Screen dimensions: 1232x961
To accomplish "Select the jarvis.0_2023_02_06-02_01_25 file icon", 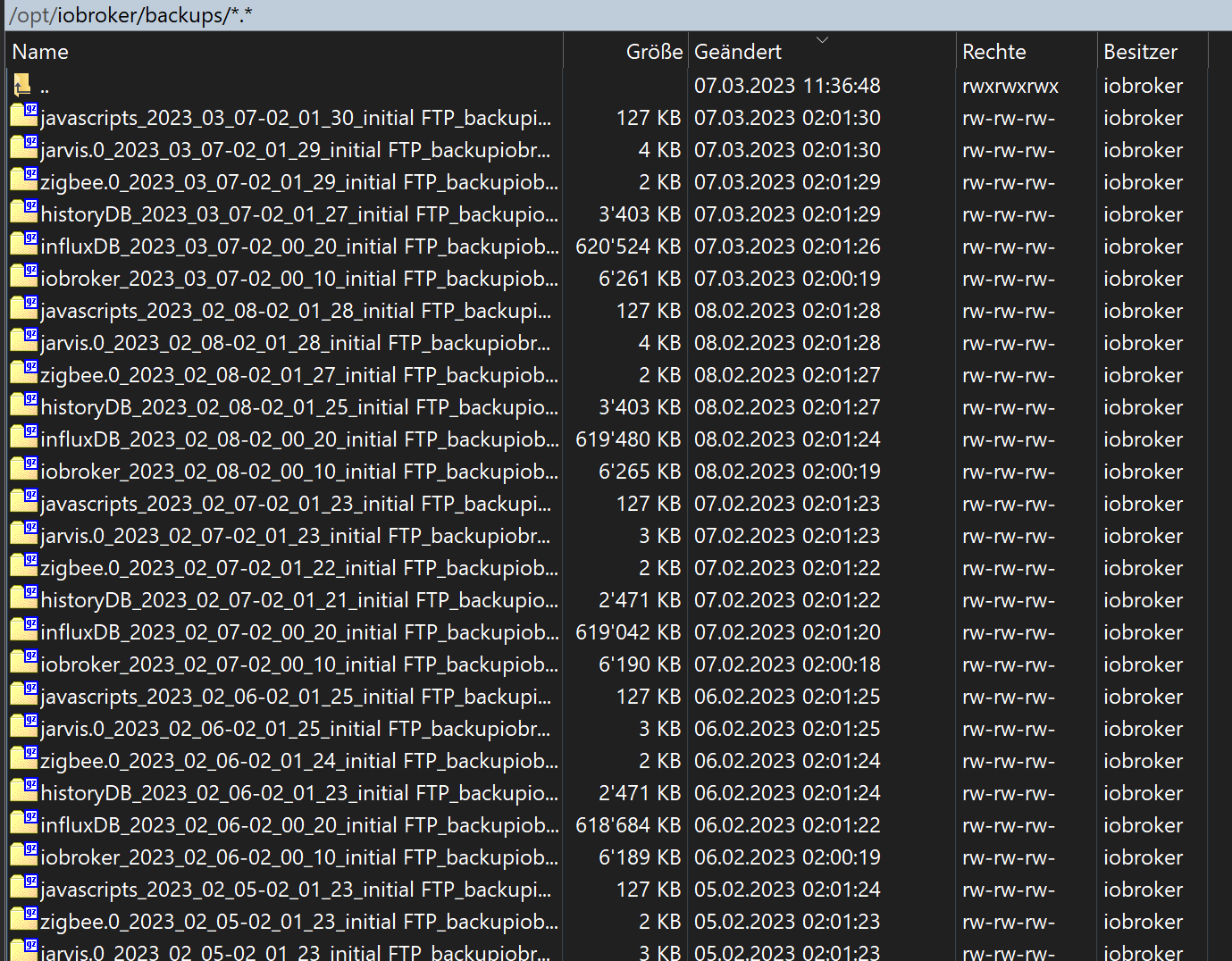I will [24, 727].
